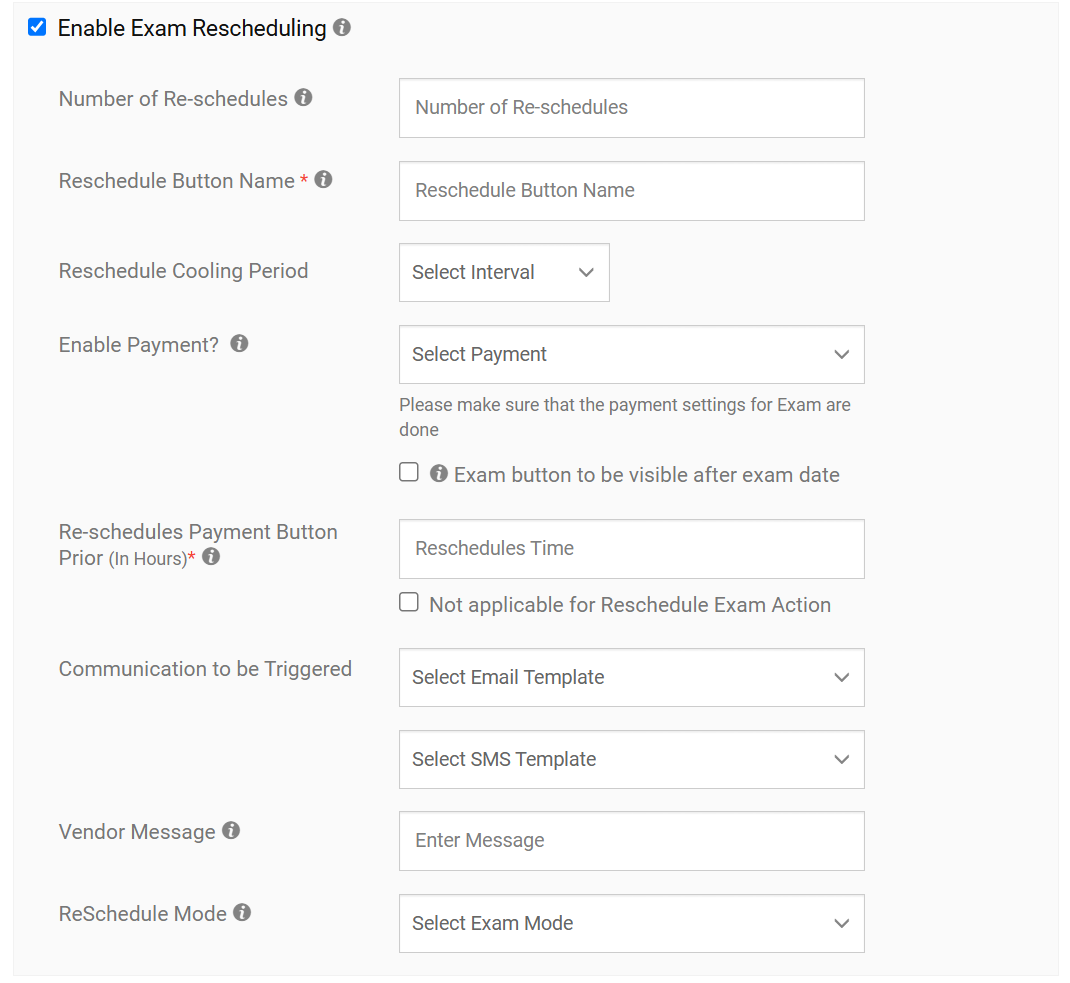This screenshot has width=1070, height=983.
Task: Check Exam button visible after exam date
Action: coord(409,473)
